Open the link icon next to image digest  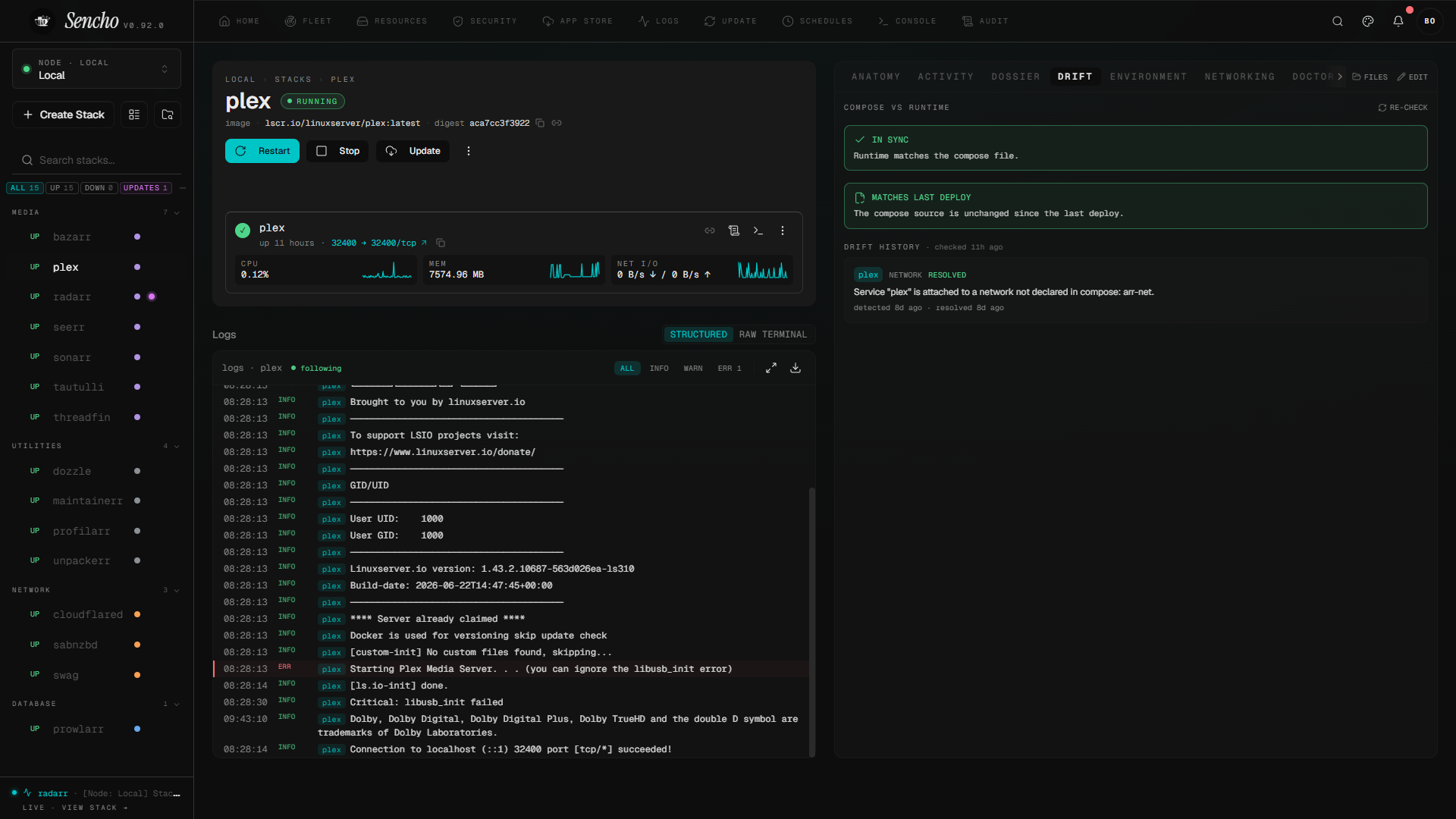tap(557, 123)
